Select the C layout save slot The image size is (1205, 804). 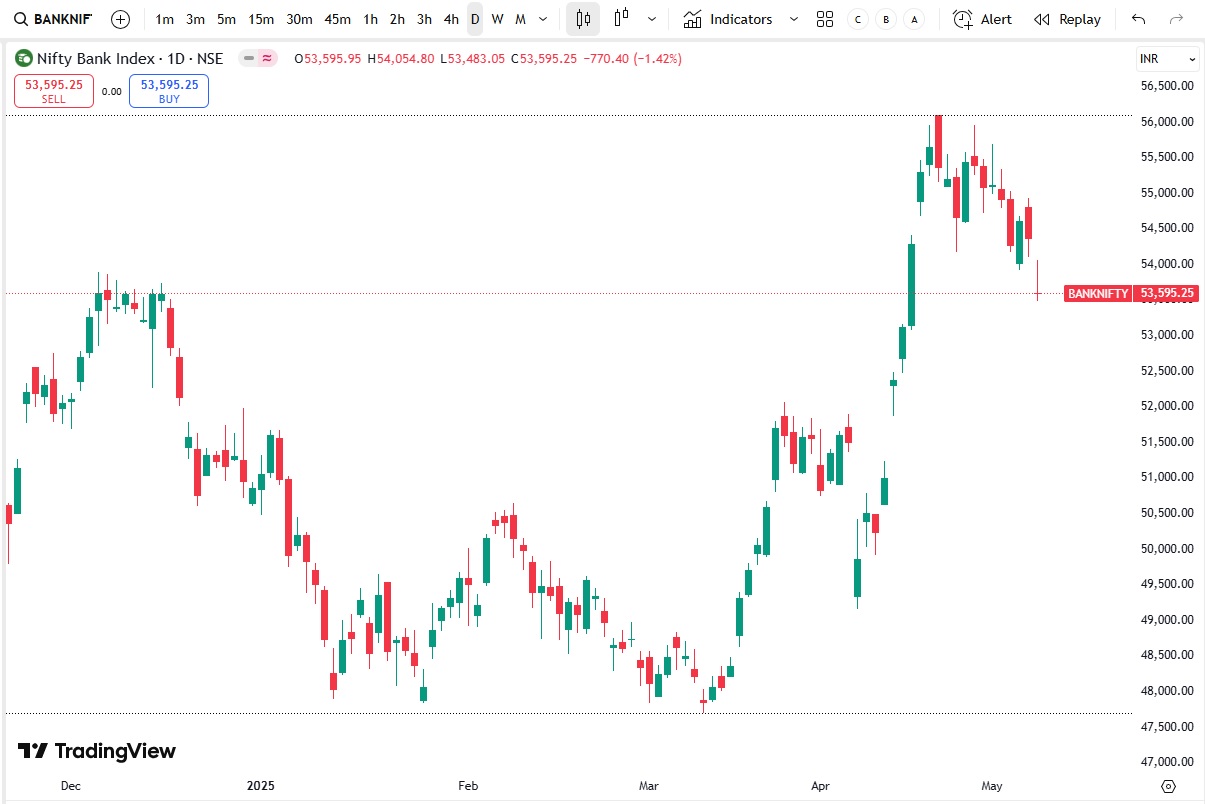point(857,19)
